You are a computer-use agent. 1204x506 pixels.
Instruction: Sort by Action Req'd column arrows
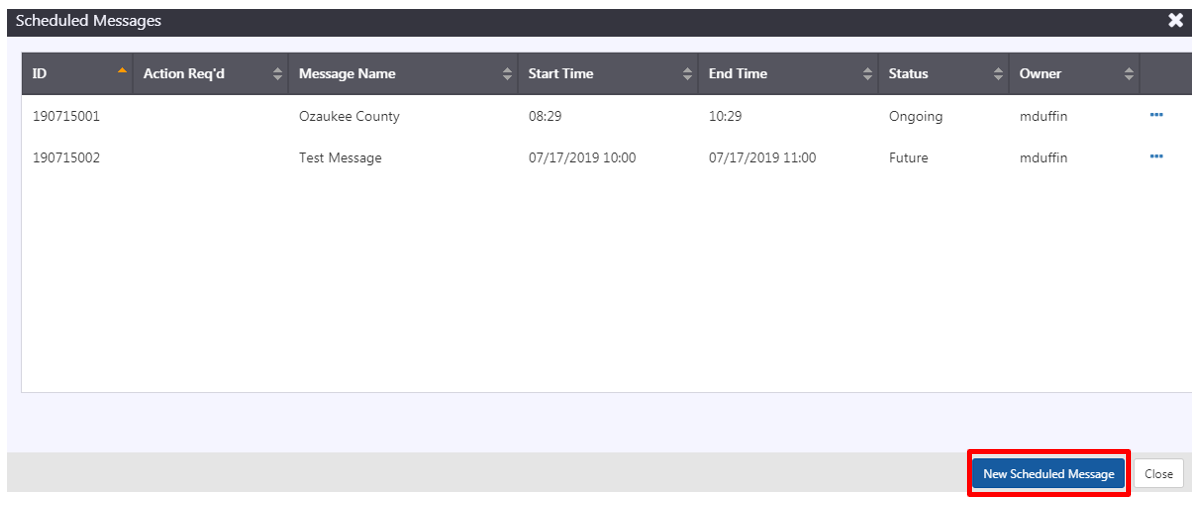coord(277,73)
